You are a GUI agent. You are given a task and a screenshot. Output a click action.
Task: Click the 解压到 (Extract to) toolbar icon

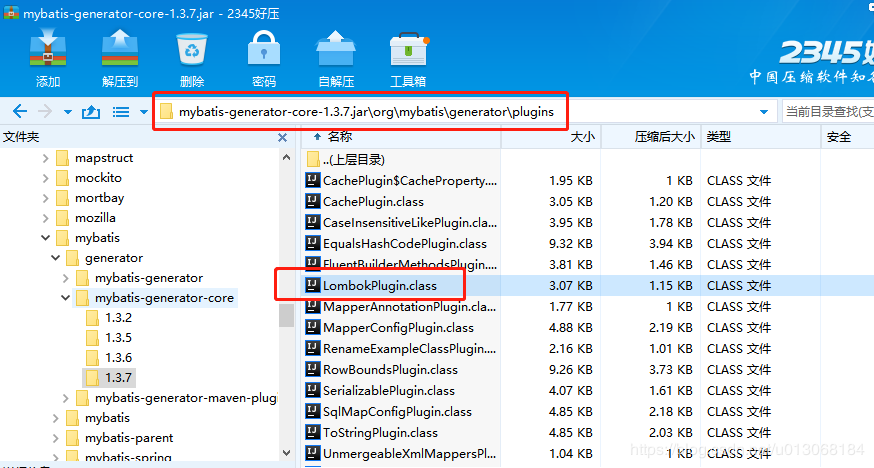pos(120,50)
